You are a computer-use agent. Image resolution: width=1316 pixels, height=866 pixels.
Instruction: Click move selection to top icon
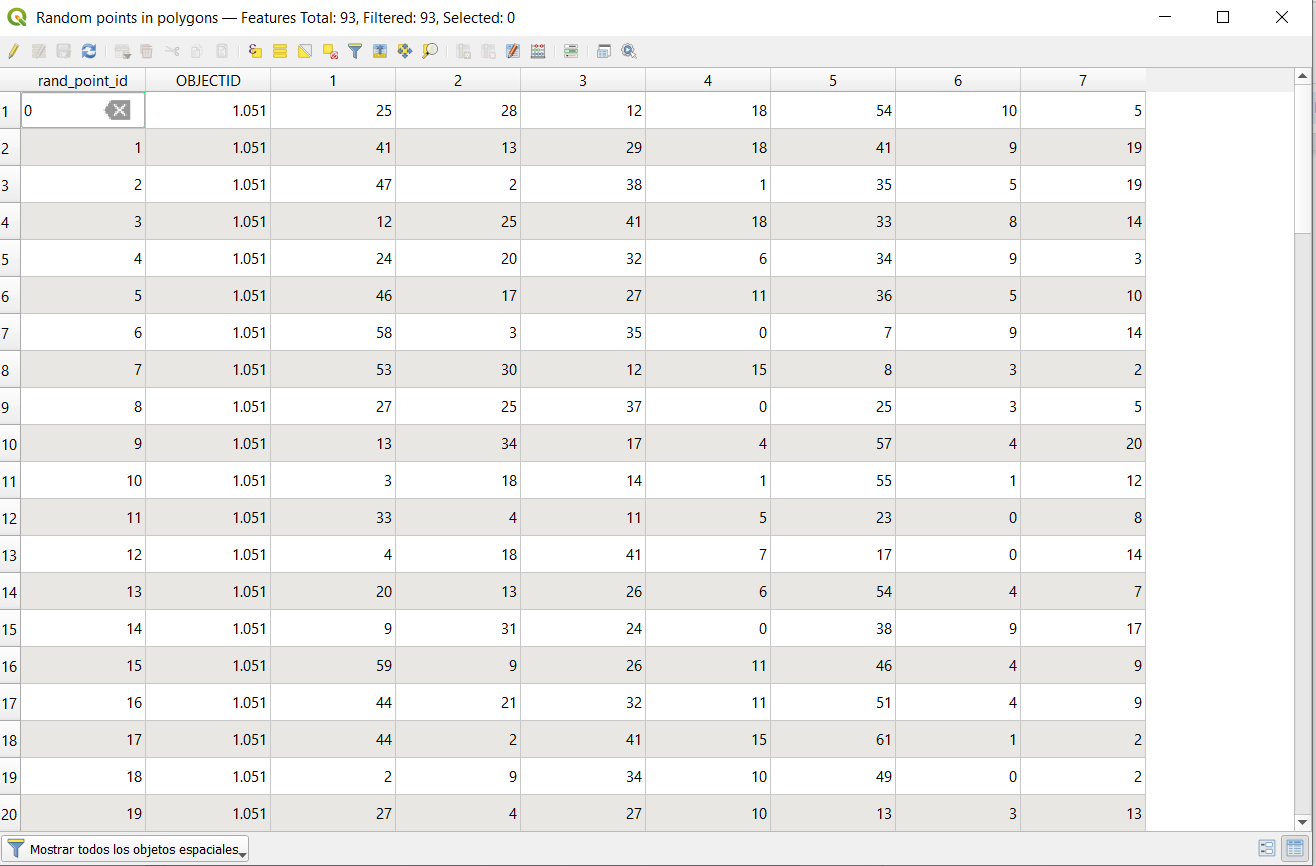pyautogui.click(x=380, y=51)
